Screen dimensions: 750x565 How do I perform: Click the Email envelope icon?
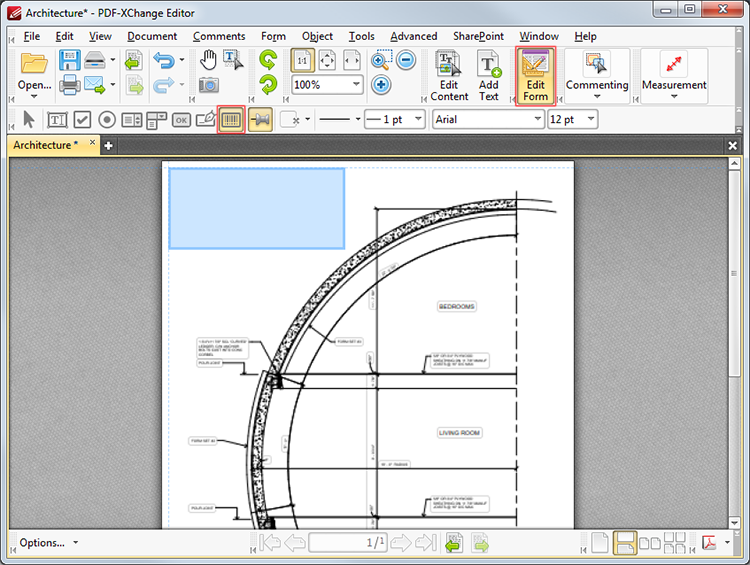(x=95, y=85)
